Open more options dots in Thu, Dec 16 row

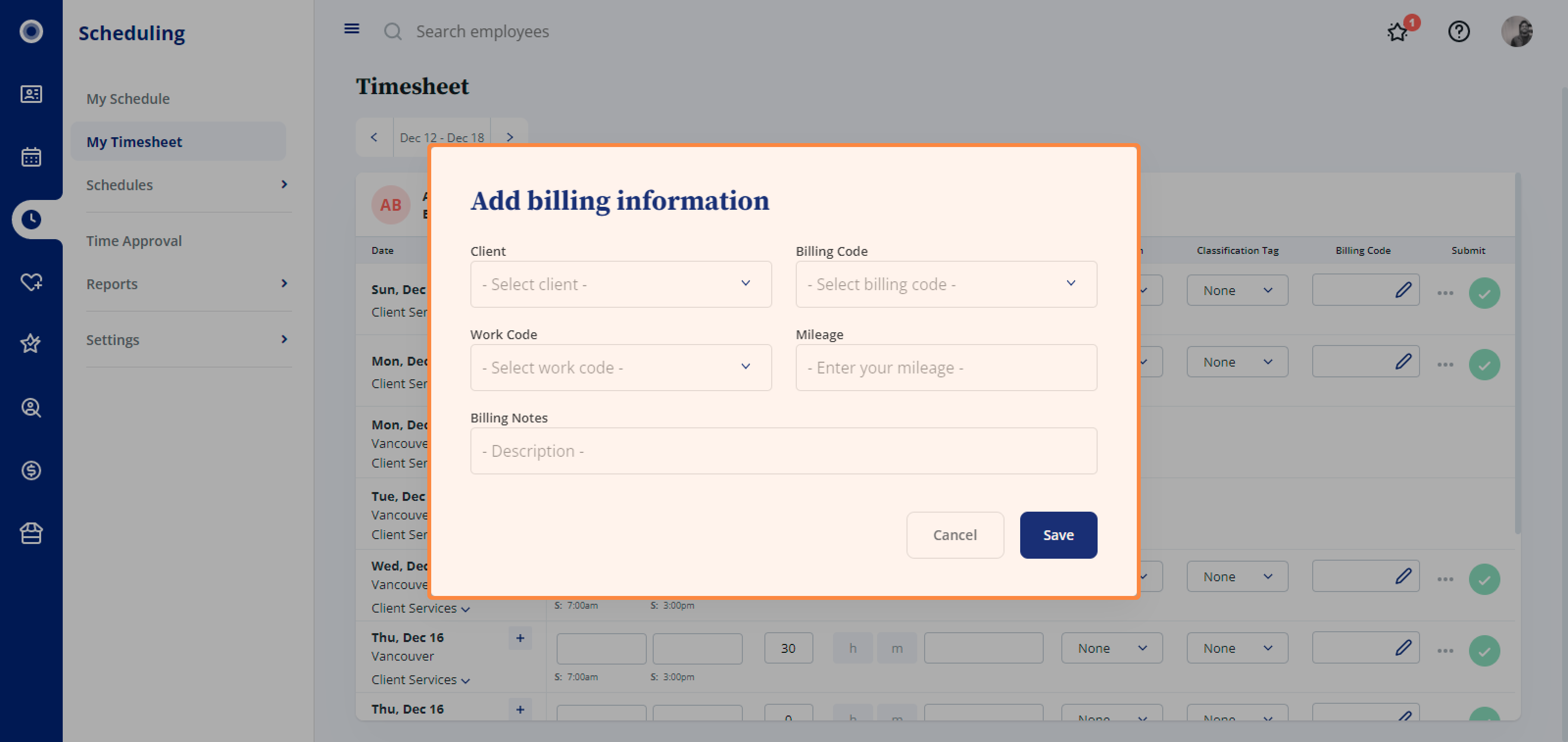pos(1445,651)
